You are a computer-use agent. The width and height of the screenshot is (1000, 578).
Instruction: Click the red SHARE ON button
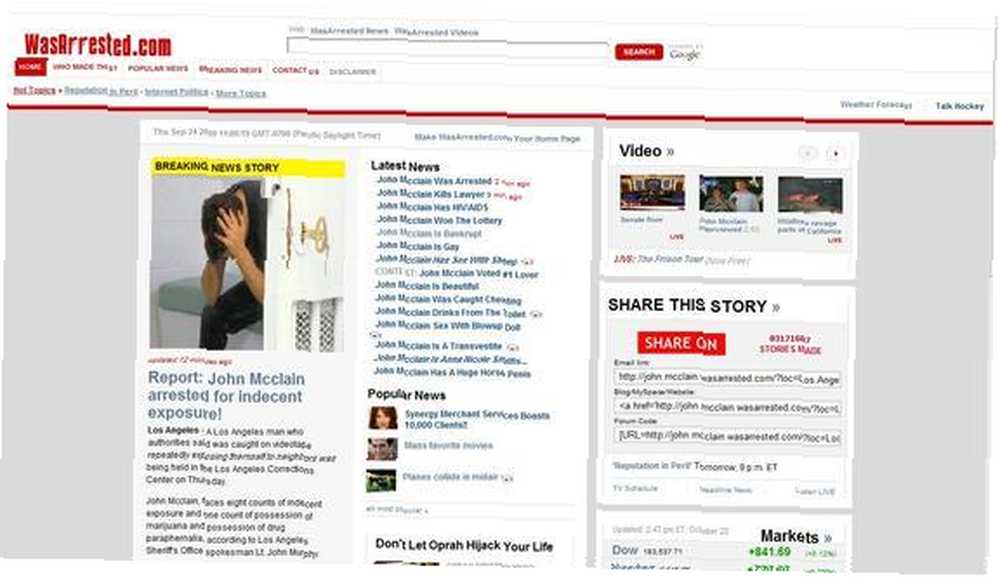coord(680,343)
